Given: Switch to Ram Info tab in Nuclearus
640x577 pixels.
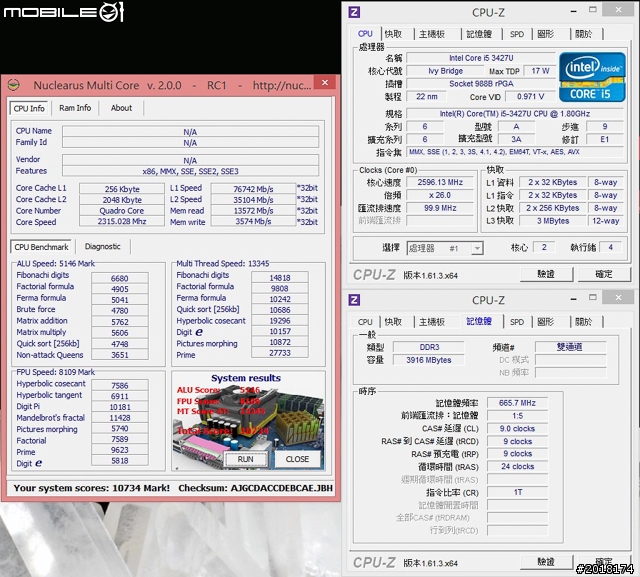Looking at the screenshot, I should pos(75,108).
